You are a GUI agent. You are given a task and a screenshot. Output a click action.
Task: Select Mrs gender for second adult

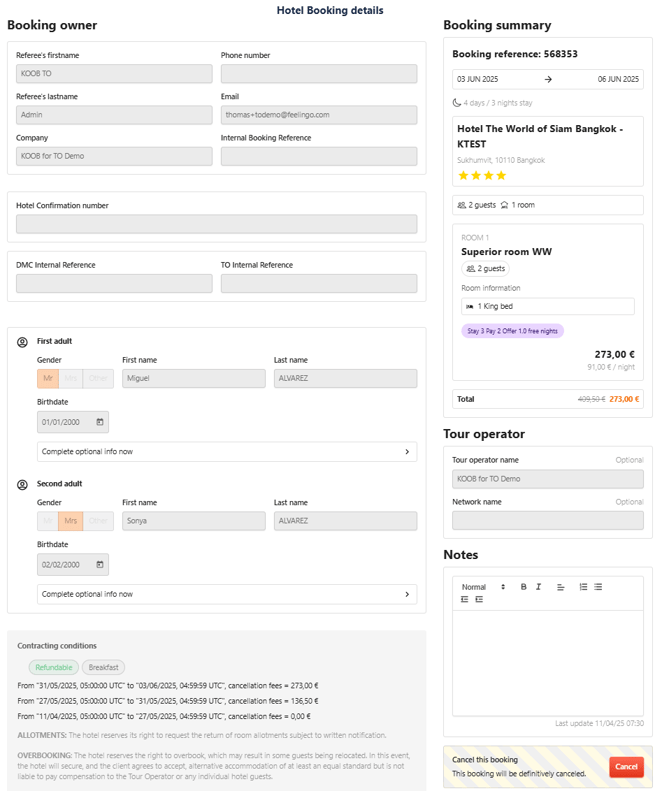pos(71,521)
